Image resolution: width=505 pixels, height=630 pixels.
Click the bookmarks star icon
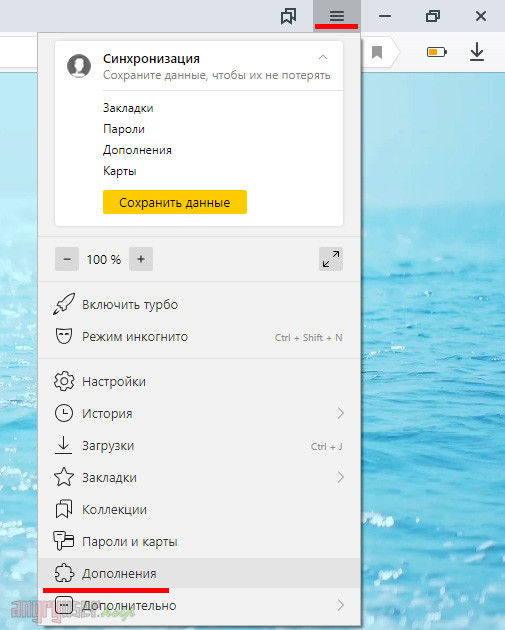[x=64, y=477]
